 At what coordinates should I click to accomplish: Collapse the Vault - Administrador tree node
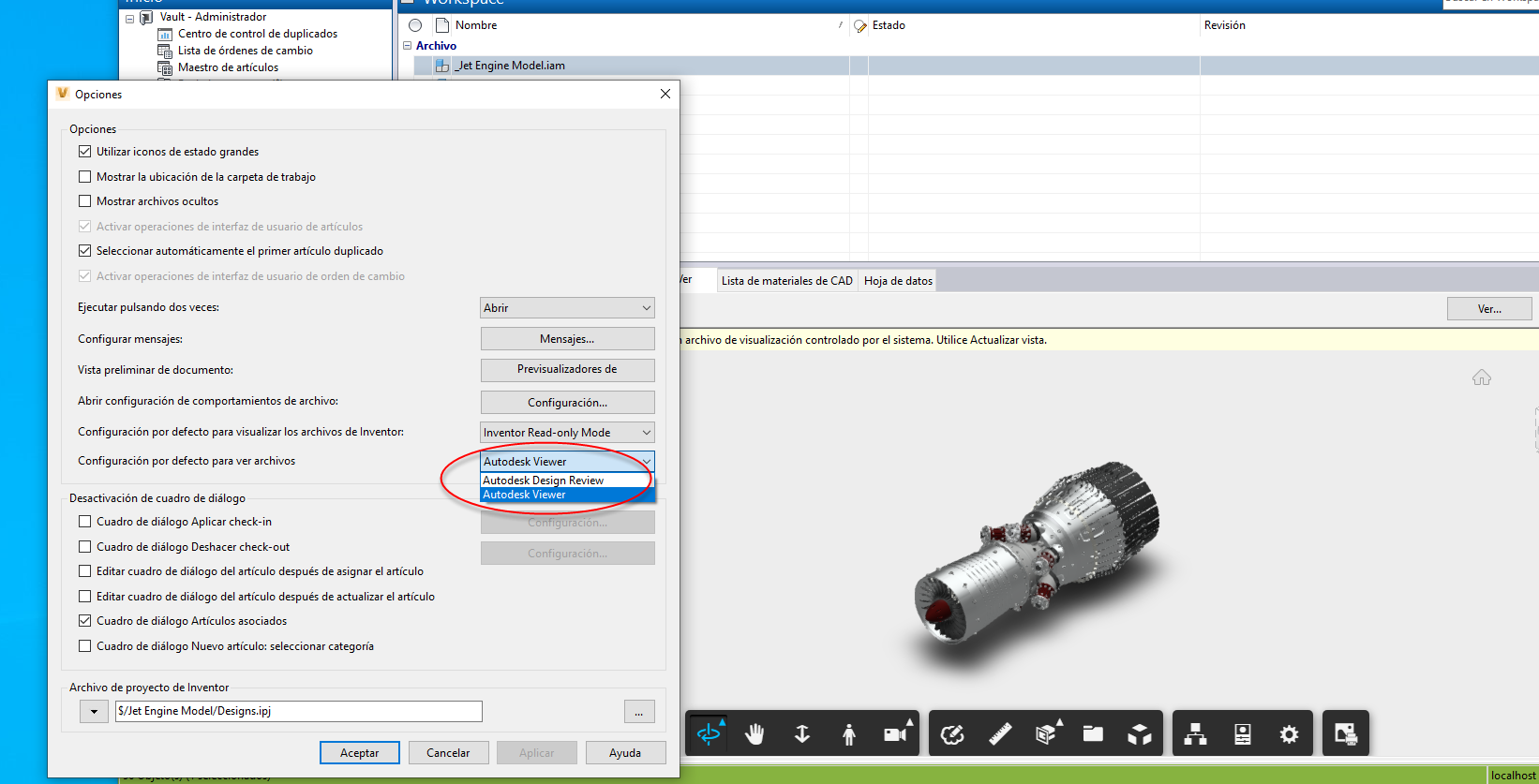(129, 18)
